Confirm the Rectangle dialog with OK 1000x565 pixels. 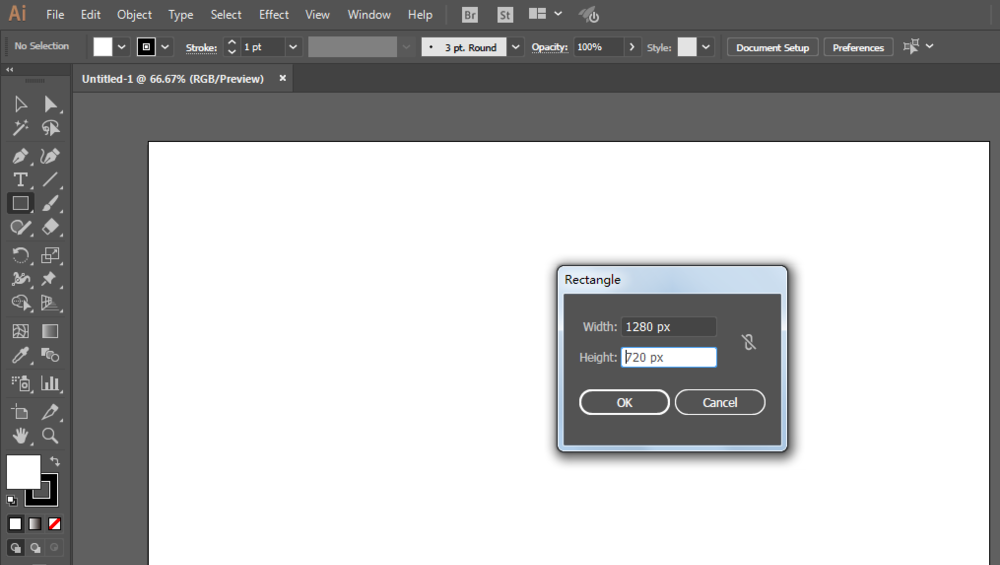624,402
